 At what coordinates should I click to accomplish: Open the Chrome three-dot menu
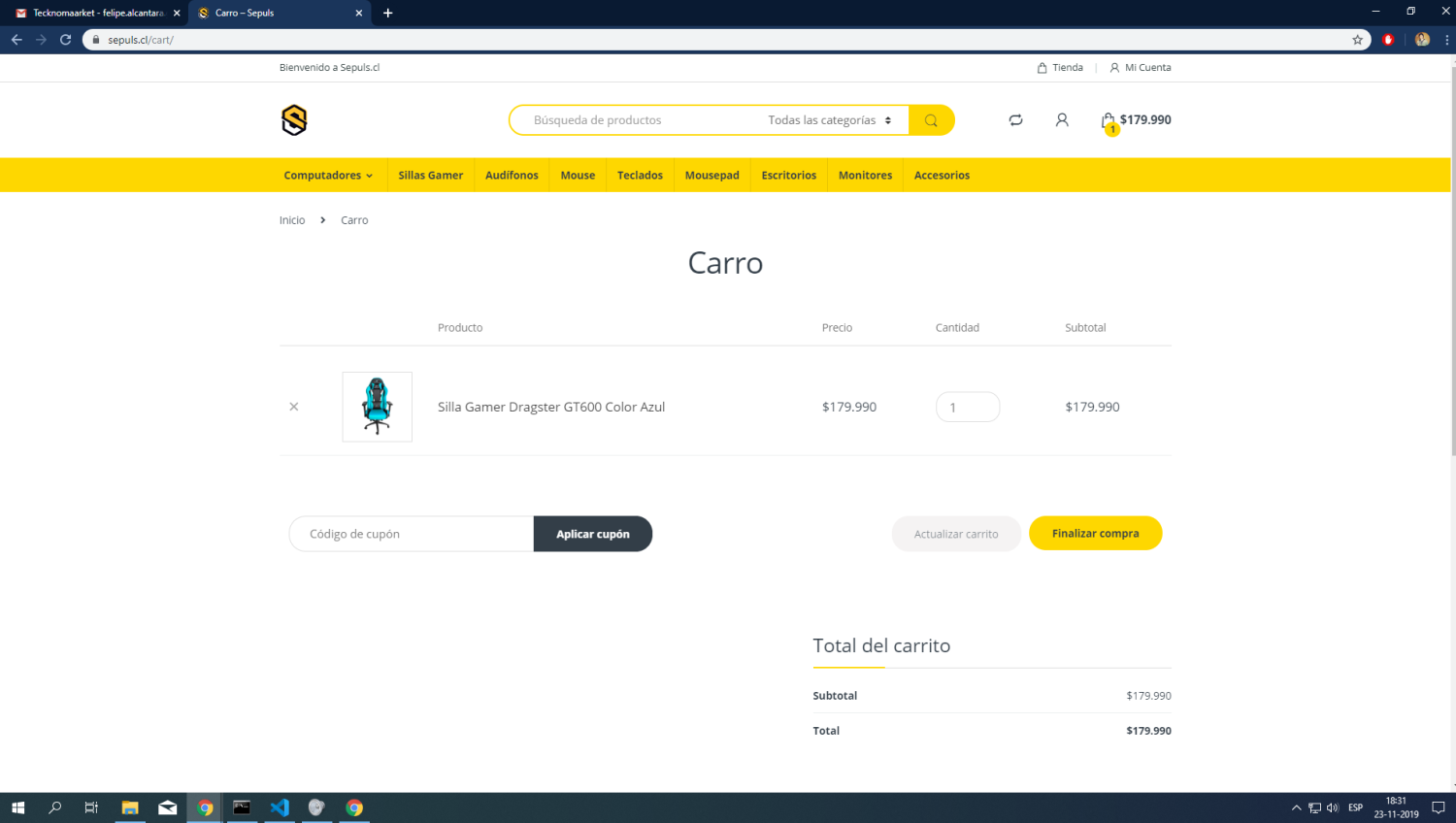click(1446, 40)
